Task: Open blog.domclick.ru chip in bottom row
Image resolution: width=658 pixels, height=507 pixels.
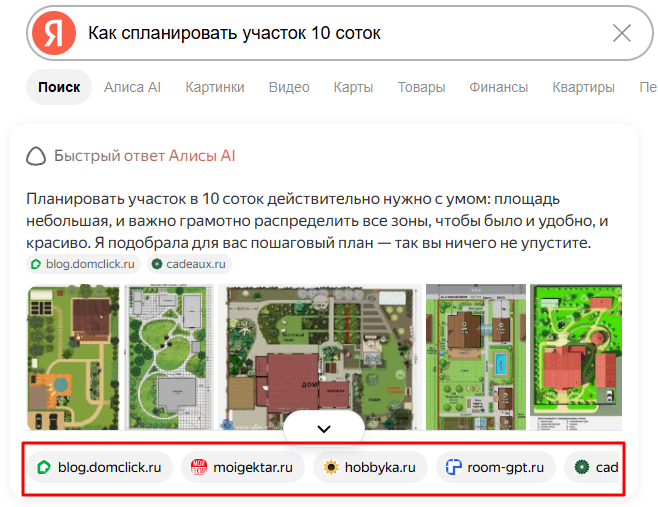Action: pyautogui.click(x=100, y=467)
